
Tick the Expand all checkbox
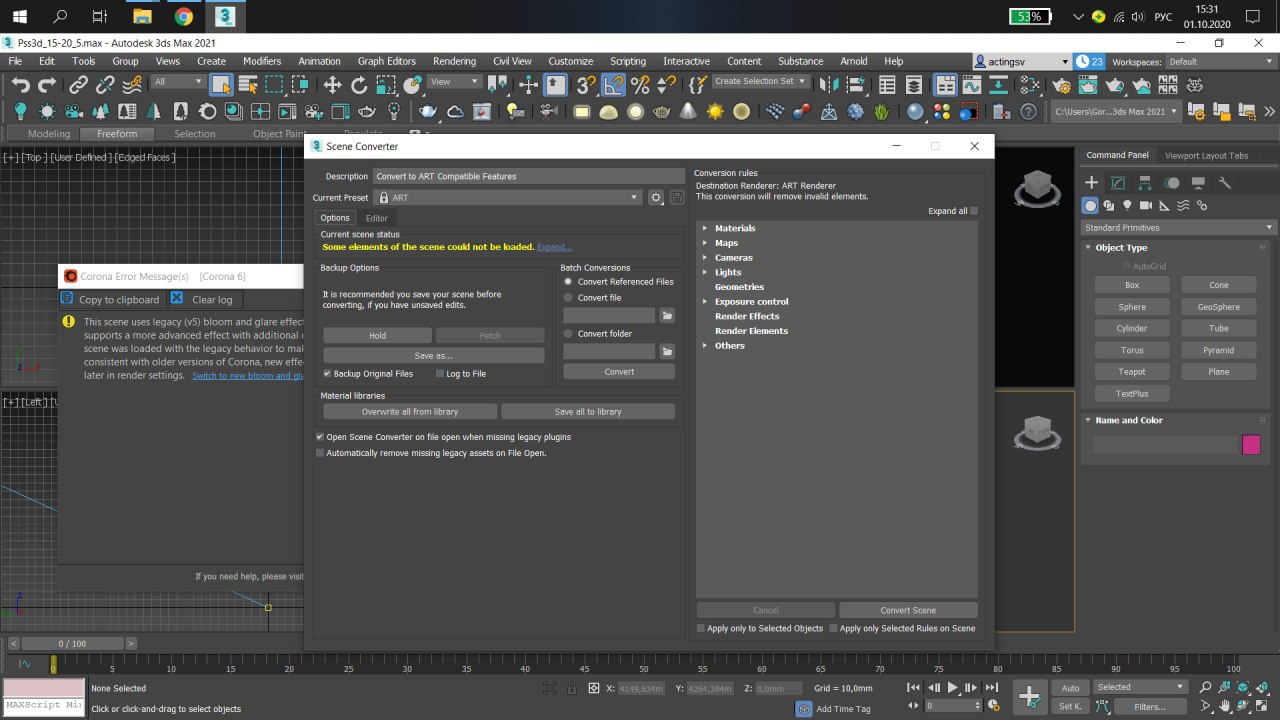click(x=974, y=211)
